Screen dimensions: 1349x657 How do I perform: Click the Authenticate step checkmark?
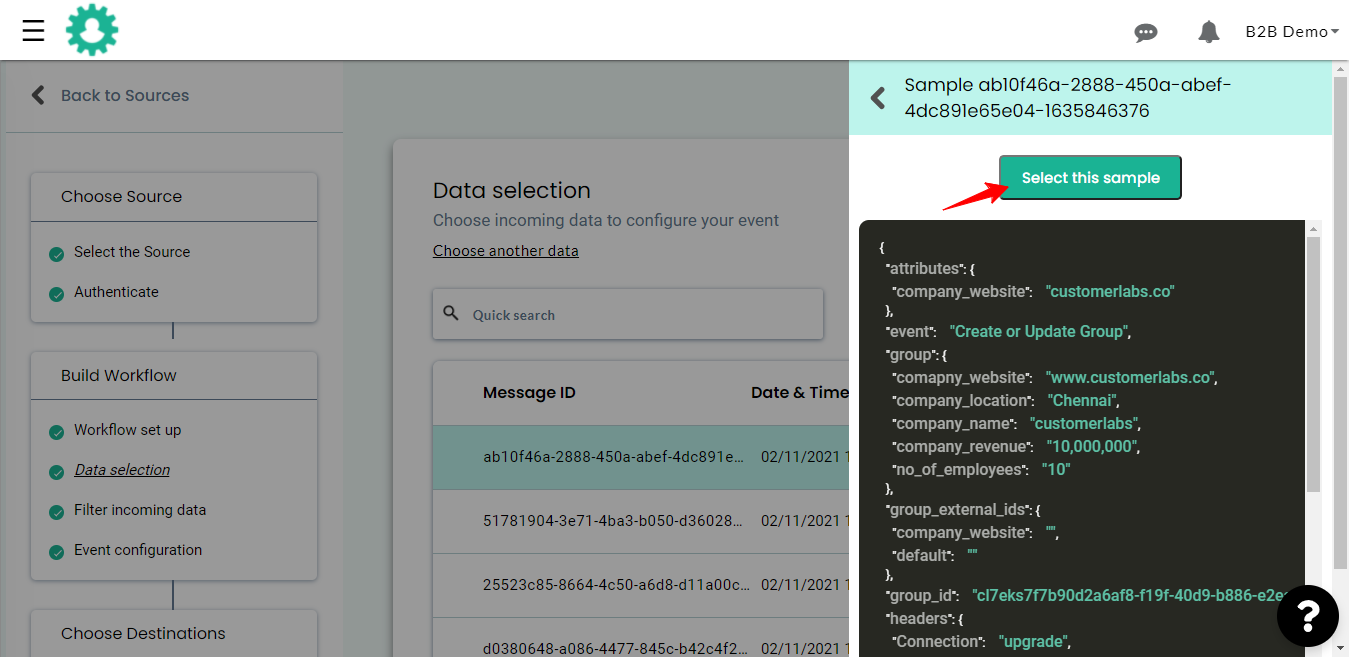coord(57,294)
